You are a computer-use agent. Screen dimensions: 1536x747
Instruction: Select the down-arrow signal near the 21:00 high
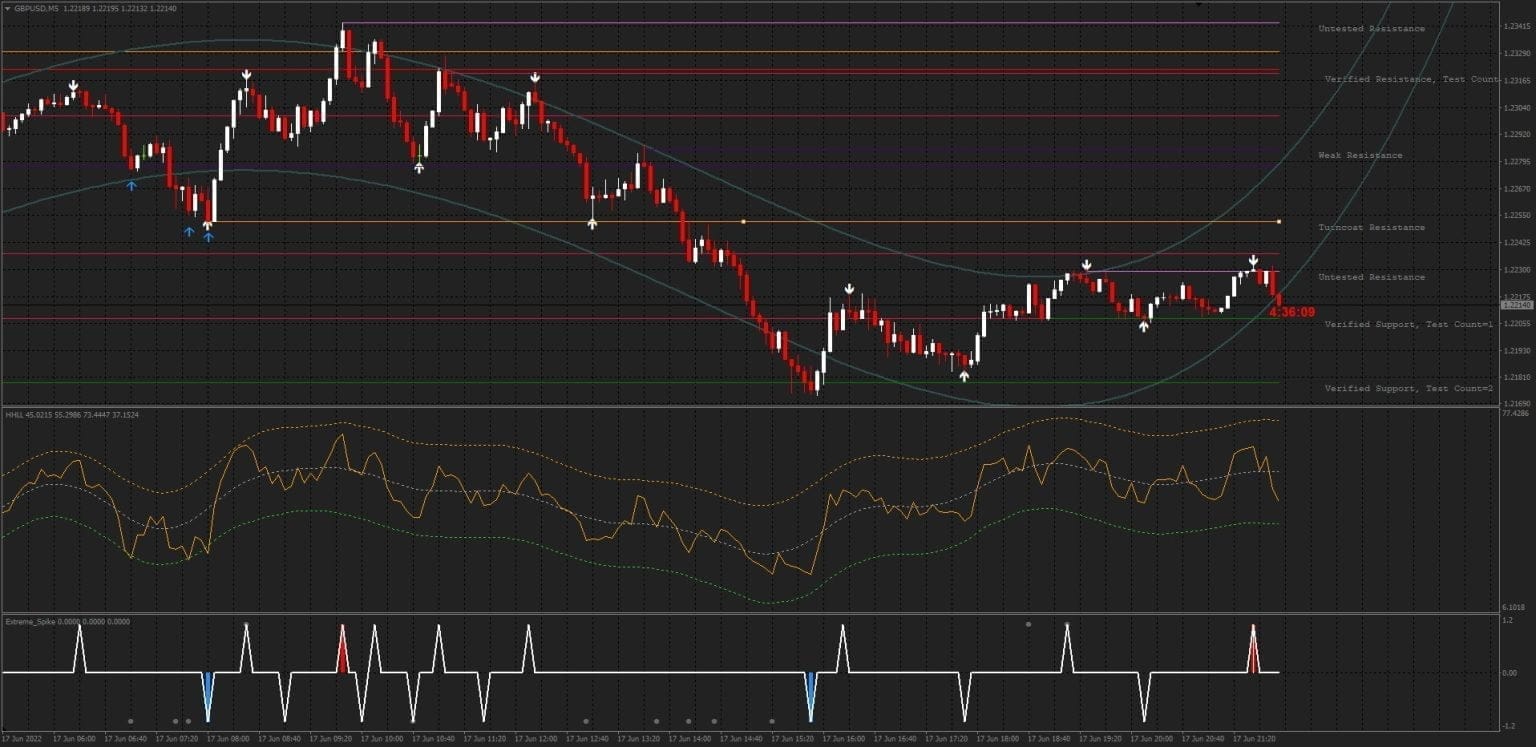(1253, 259)
